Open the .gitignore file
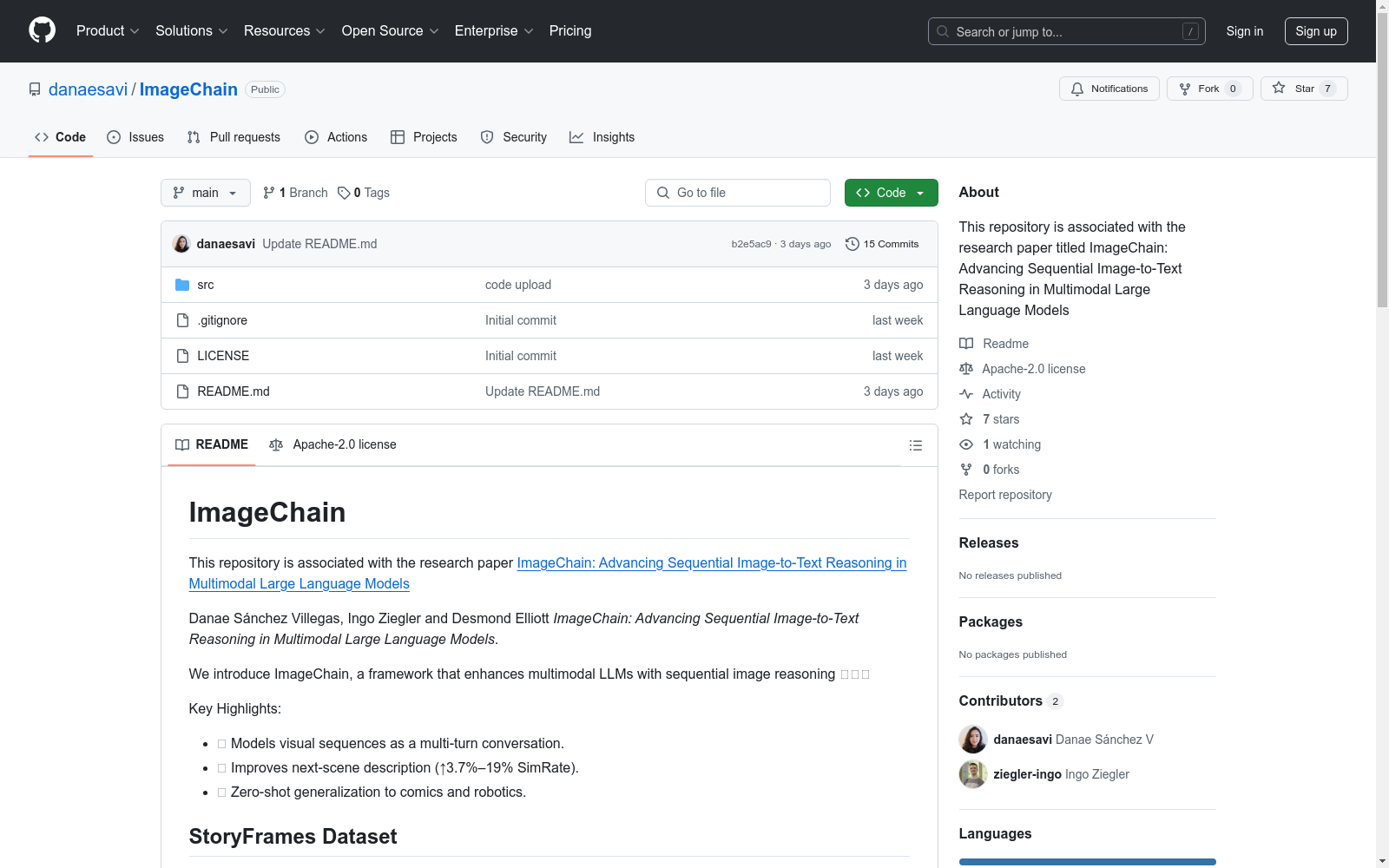This screenshot has height=868, width=1389. pyautogui.click(x=222, y=320)
